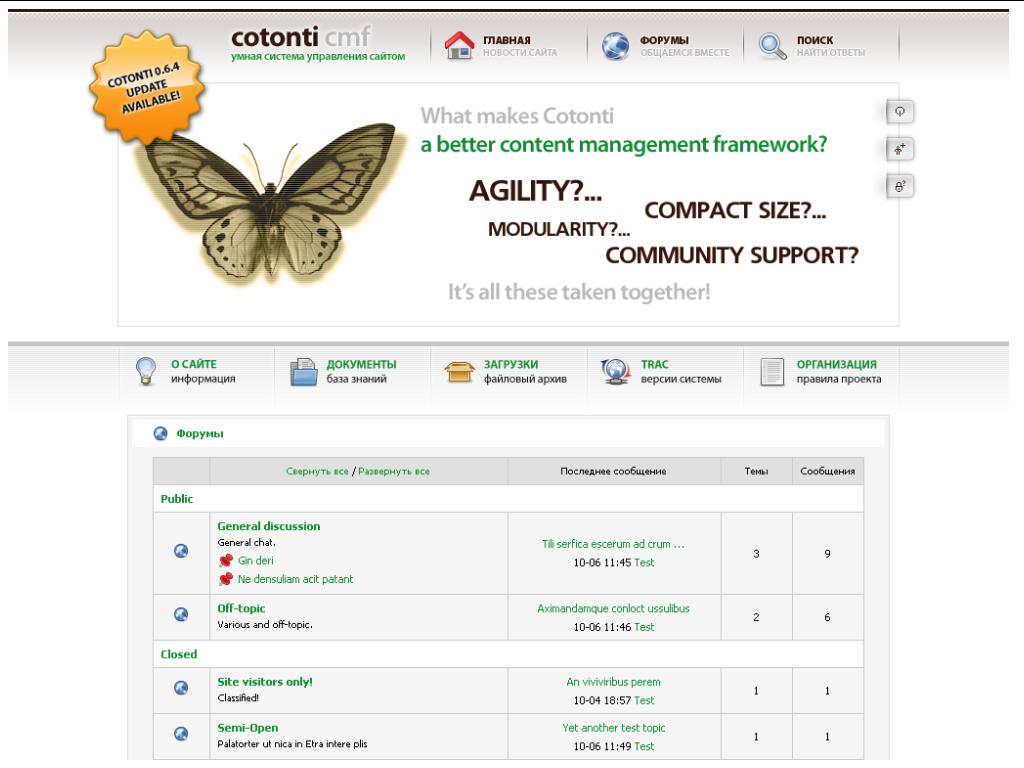Image resolution: width=1024 pixels, height=768 pixels.
Task: Open last post Tili serfica escerum ad crum
Action: pos(613,544)
